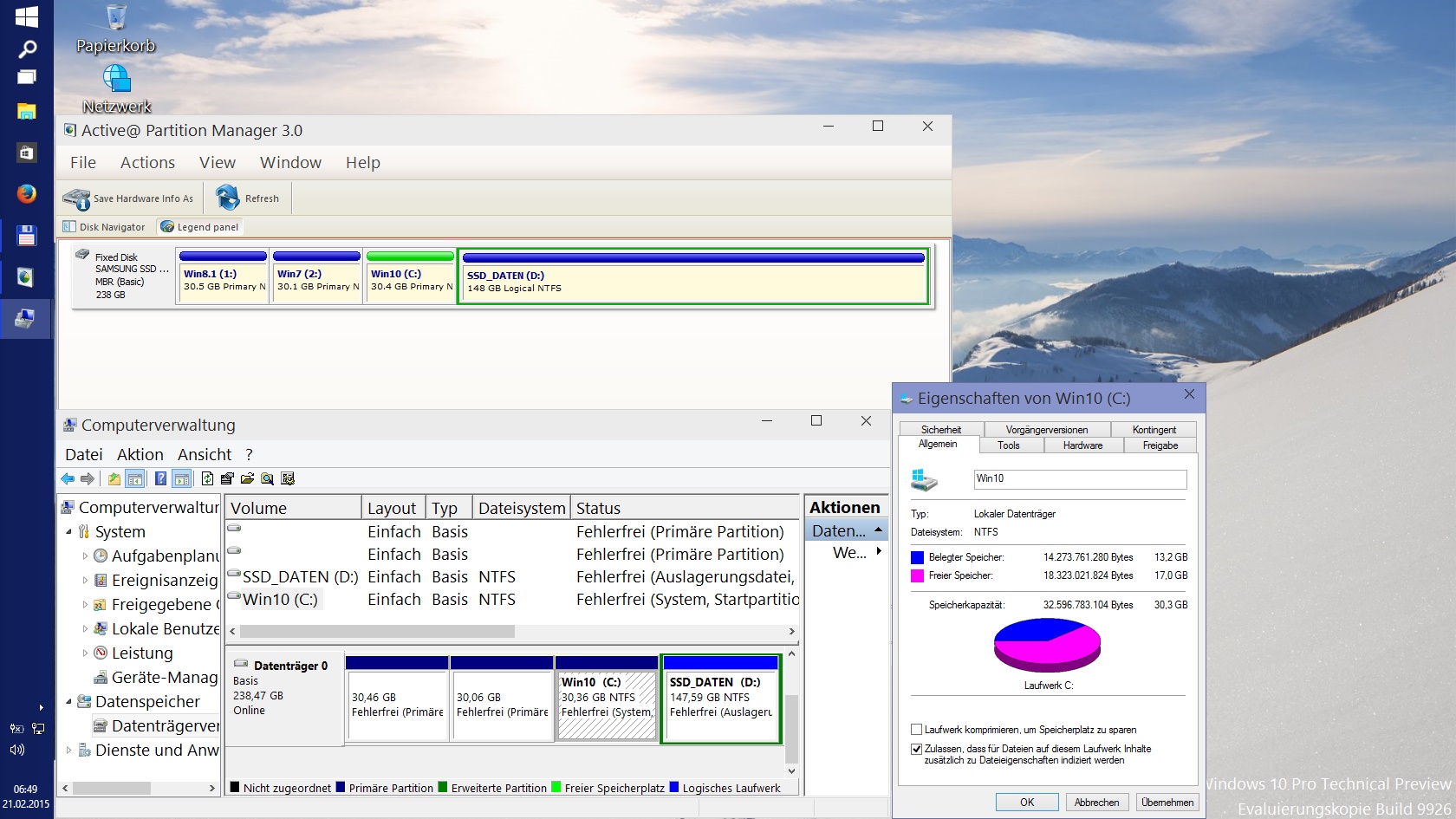Image resolution: width=1456 pixels, height=819 pixels.
Task: Collapse the System tree node
Action: (69, 531)
